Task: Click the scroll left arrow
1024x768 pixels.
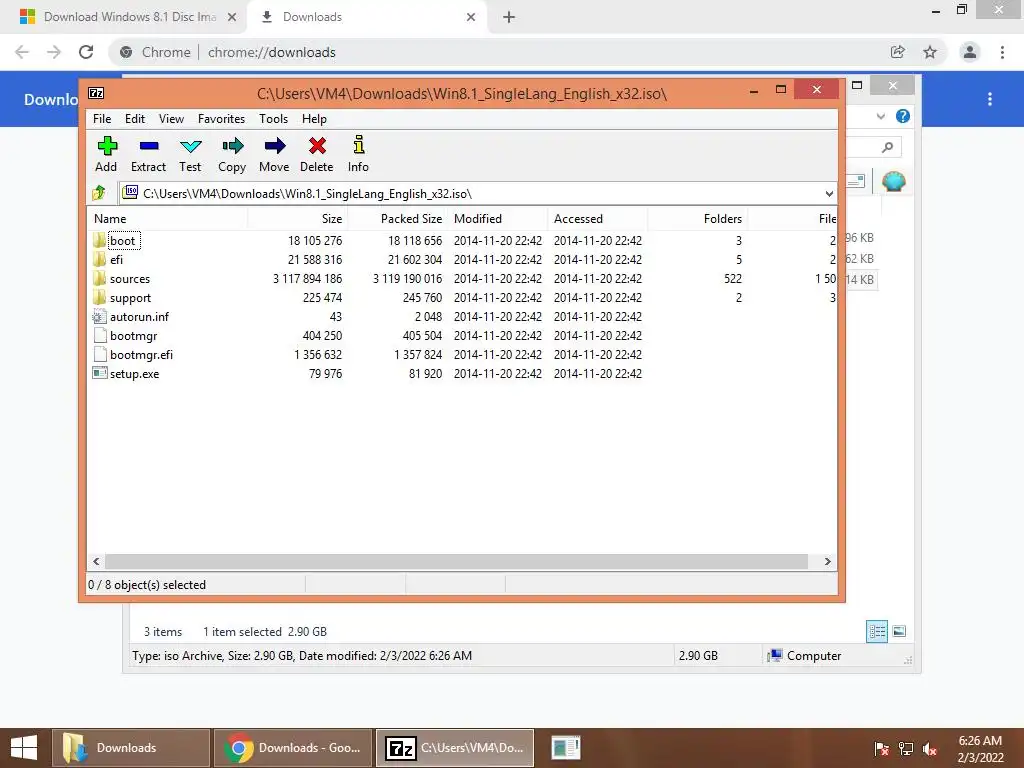Action: pyautogui.click(x=96, y=562)
